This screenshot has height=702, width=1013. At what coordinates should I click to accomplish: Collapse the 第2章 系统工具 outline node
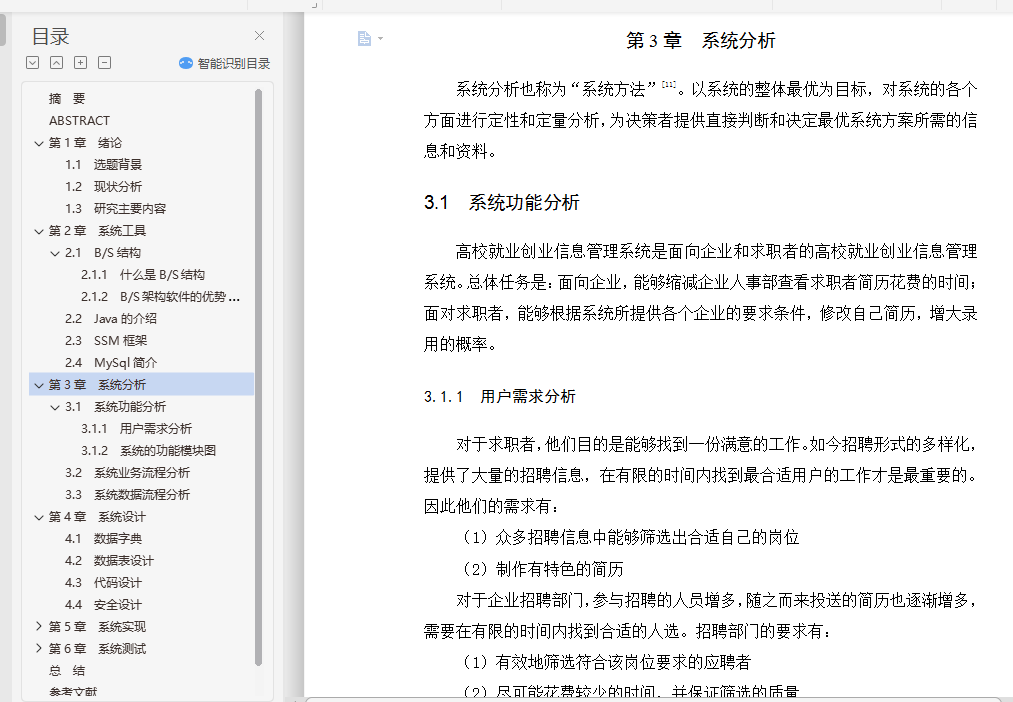point(39,231)
